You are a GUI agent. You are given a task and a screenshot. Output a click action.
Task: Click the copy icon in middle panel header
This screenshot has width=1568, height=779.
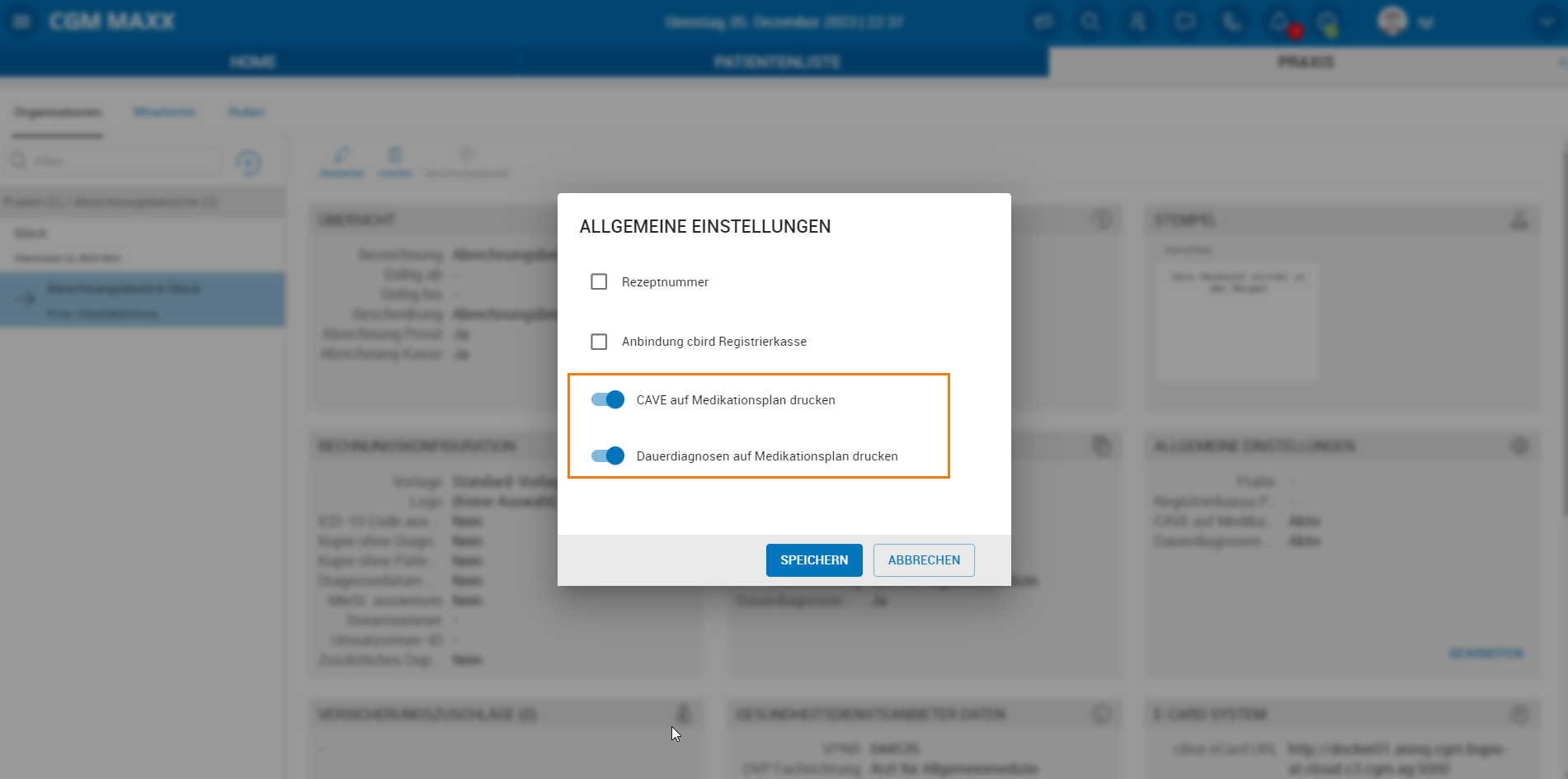1101,446
